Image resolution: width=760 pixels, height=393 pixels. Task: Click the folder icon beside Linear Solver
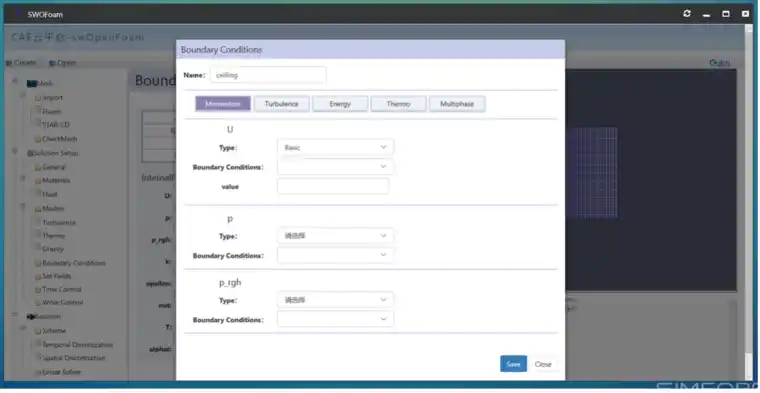click(38, 373)
